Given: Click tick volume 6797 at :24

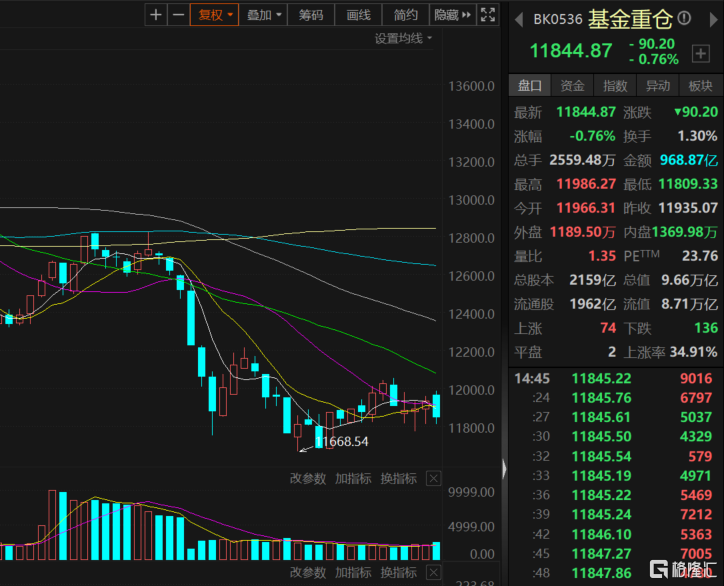Looking at the screenshot, I should tap(696, 398).
